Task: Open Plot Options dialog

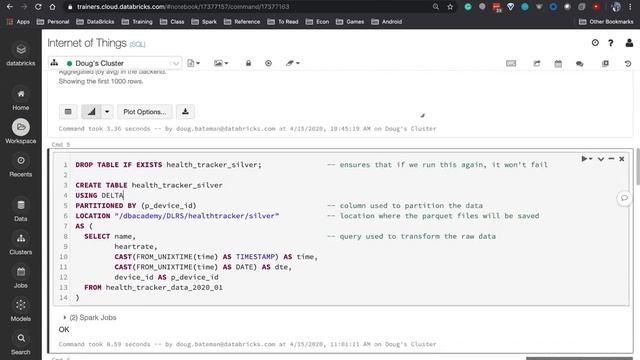Action: 145,112
